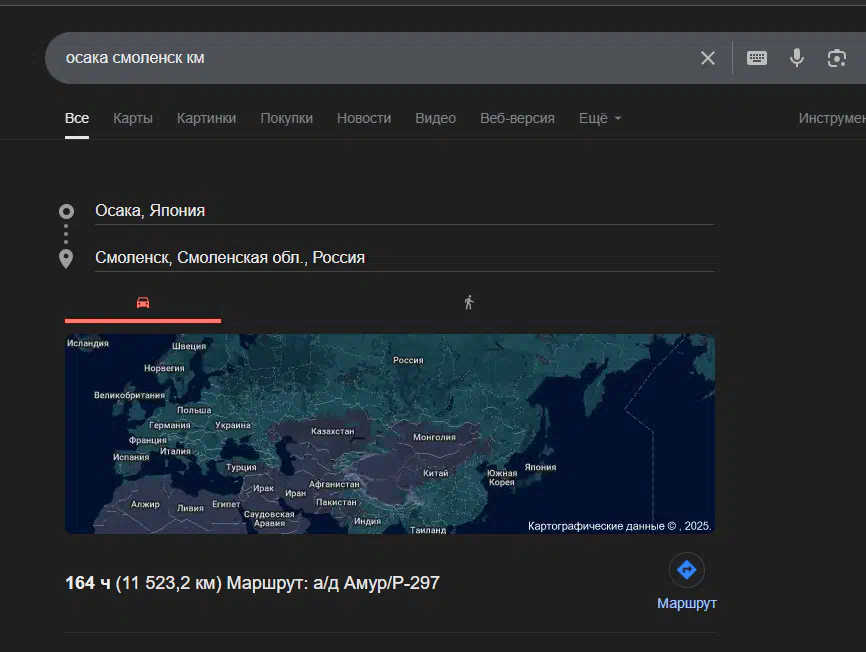This screenshot has height=652, width=866.
Task: Open the Покупки tab
Action: pos(287,118)
